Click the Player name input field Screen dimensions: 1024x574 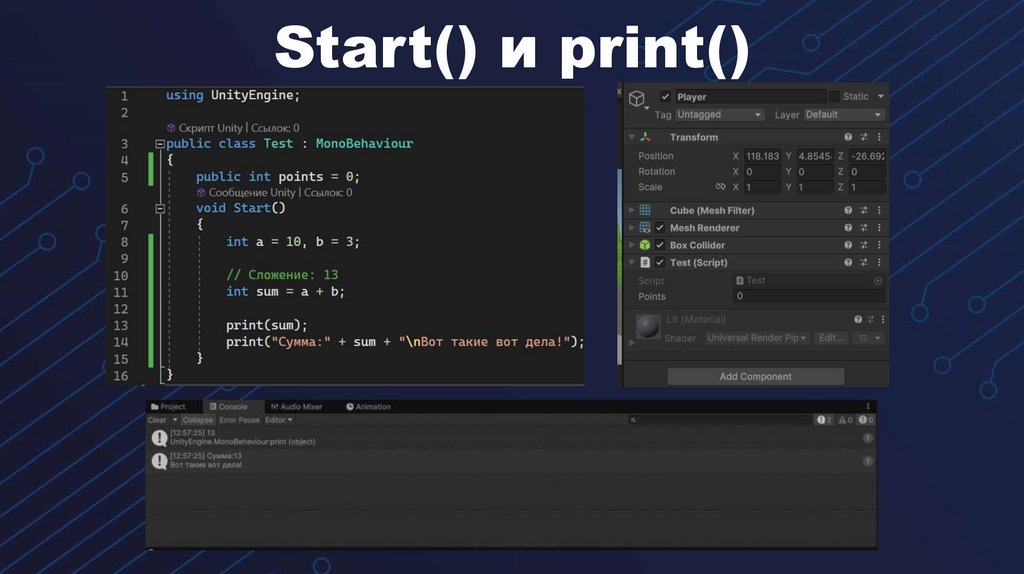750,97
